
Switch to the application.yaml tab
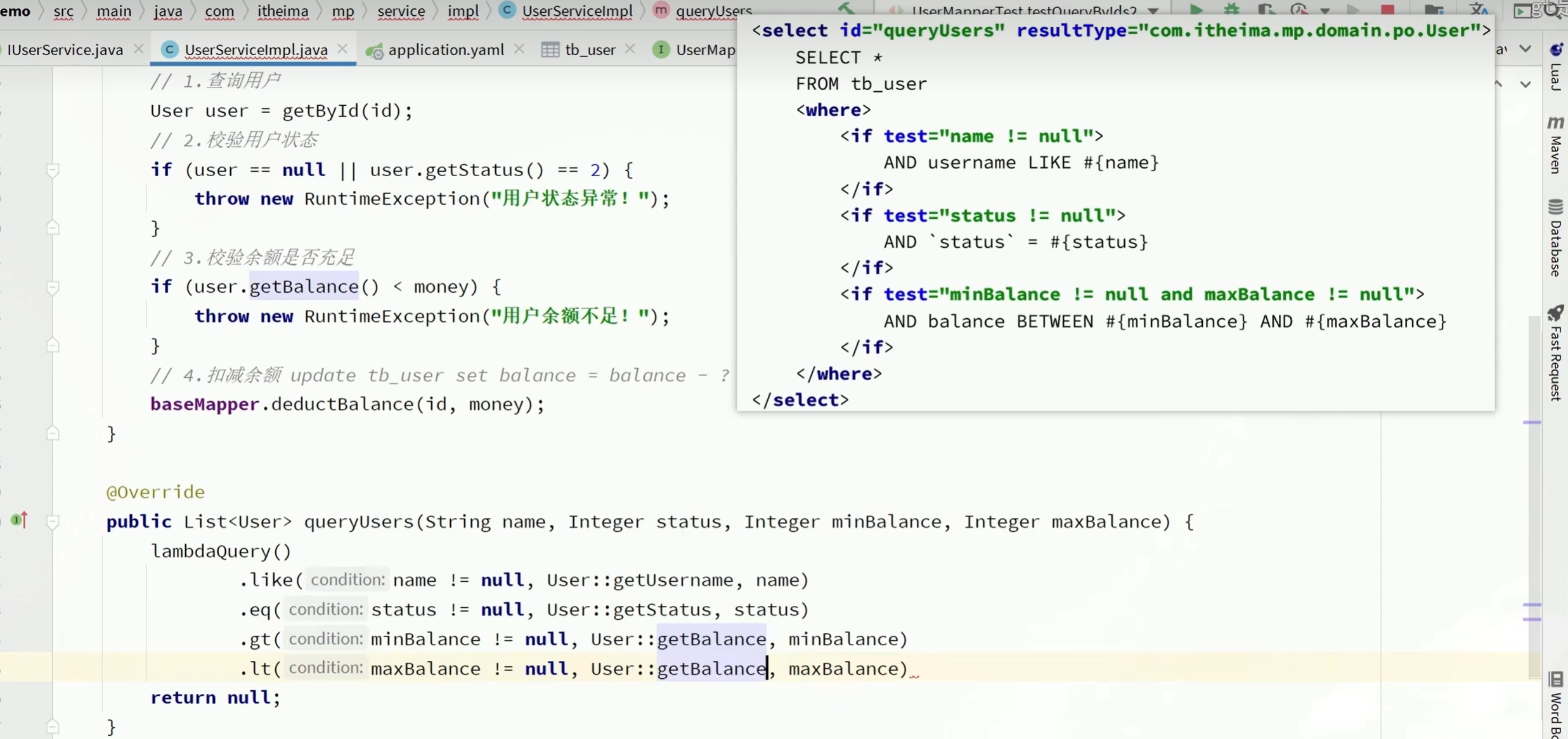click(445, 49)
